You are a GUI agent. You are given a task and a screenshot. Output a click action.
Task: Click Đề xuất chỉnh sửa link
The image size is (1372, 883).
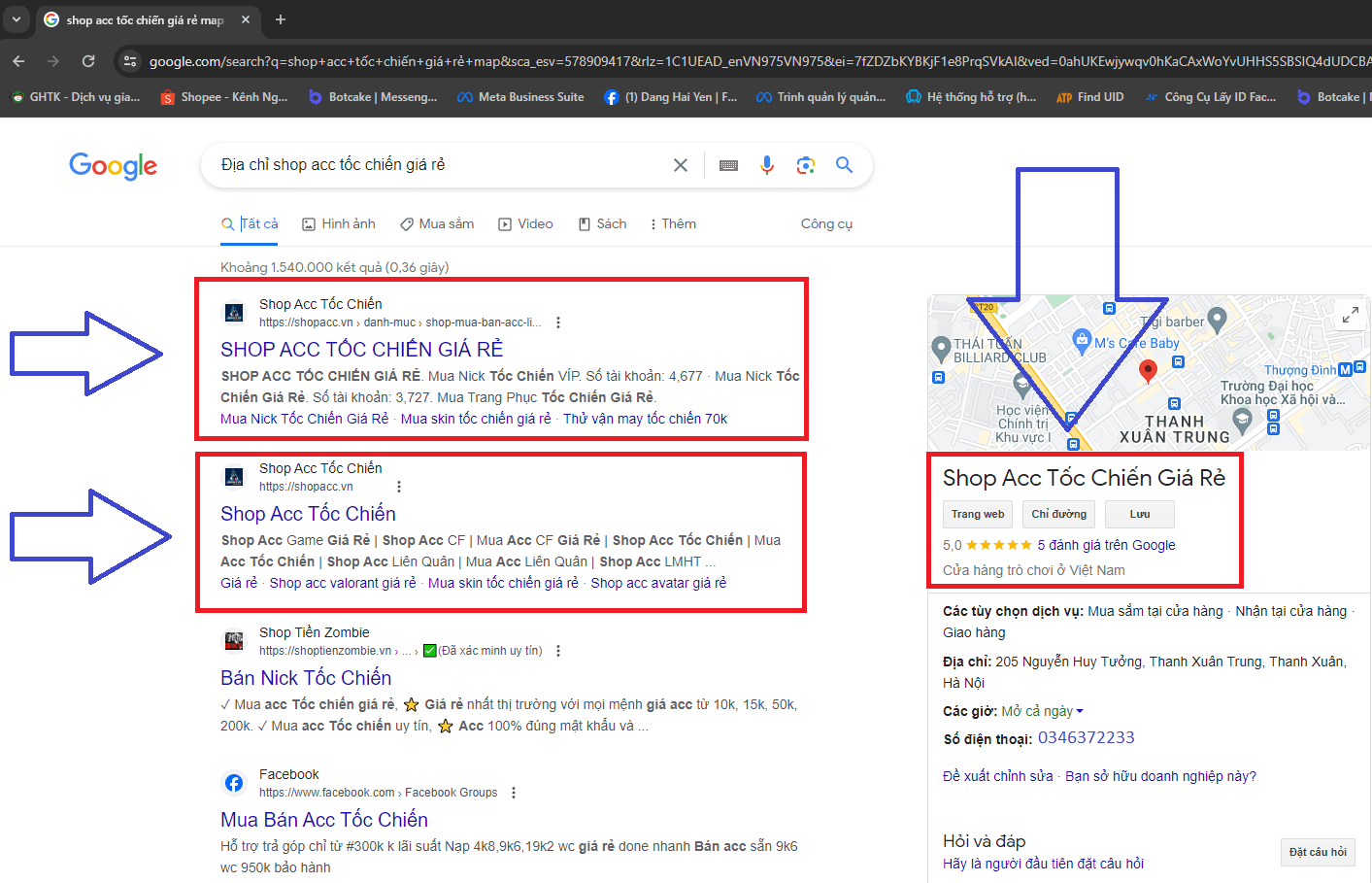click(997, 776)
